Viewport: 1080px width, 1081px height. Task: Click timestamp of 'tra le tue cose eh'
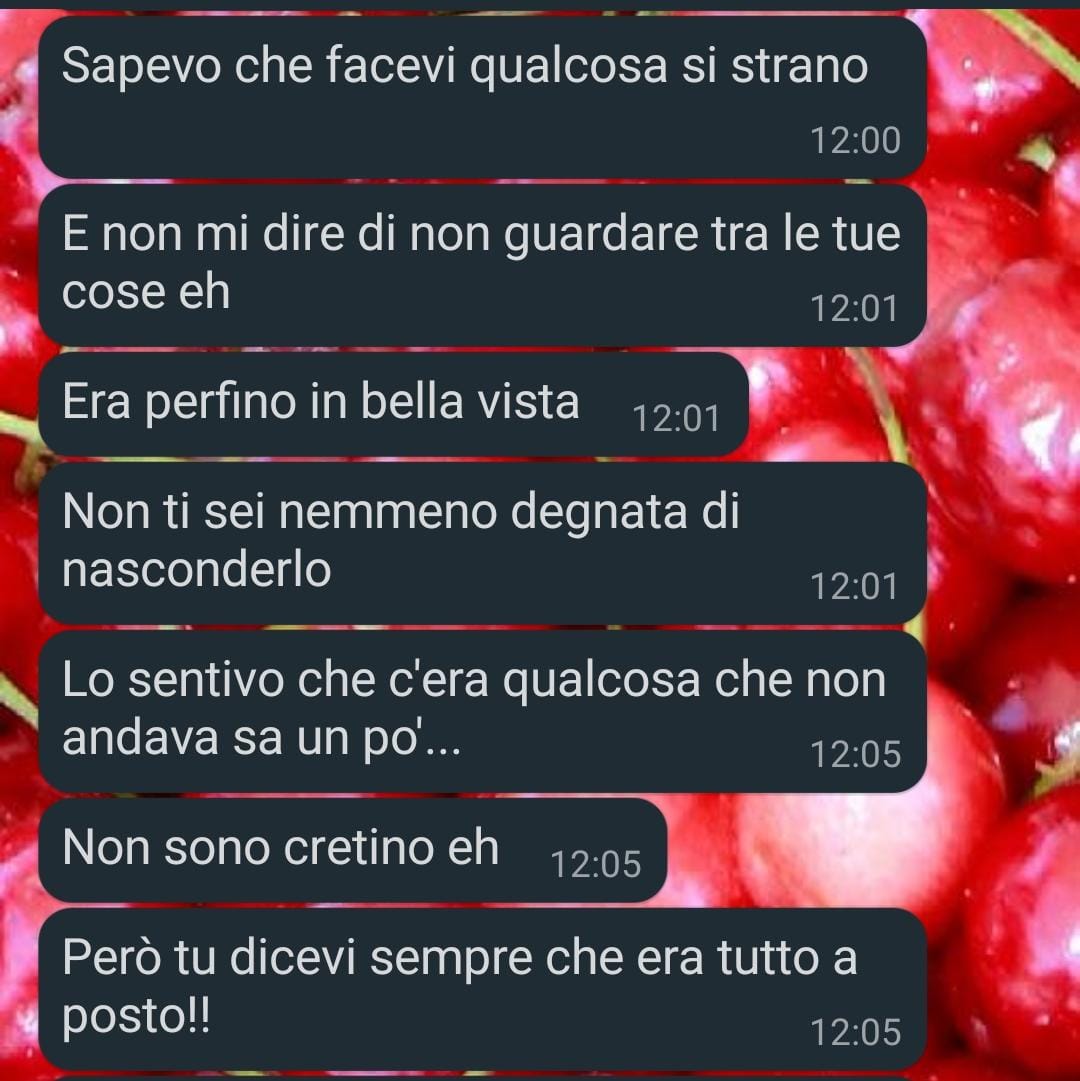(x=854, y=308)
